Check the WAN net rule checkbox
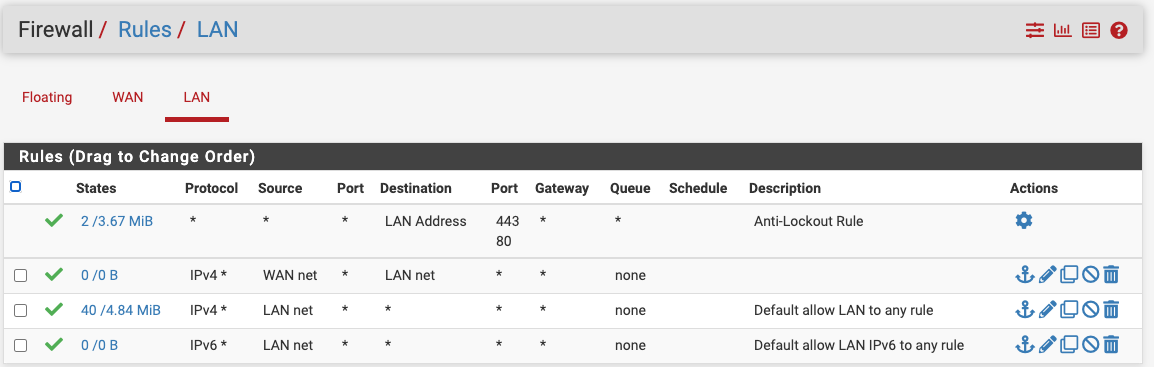The height and width of the screenshot is (367, 1154). (21, 275)
